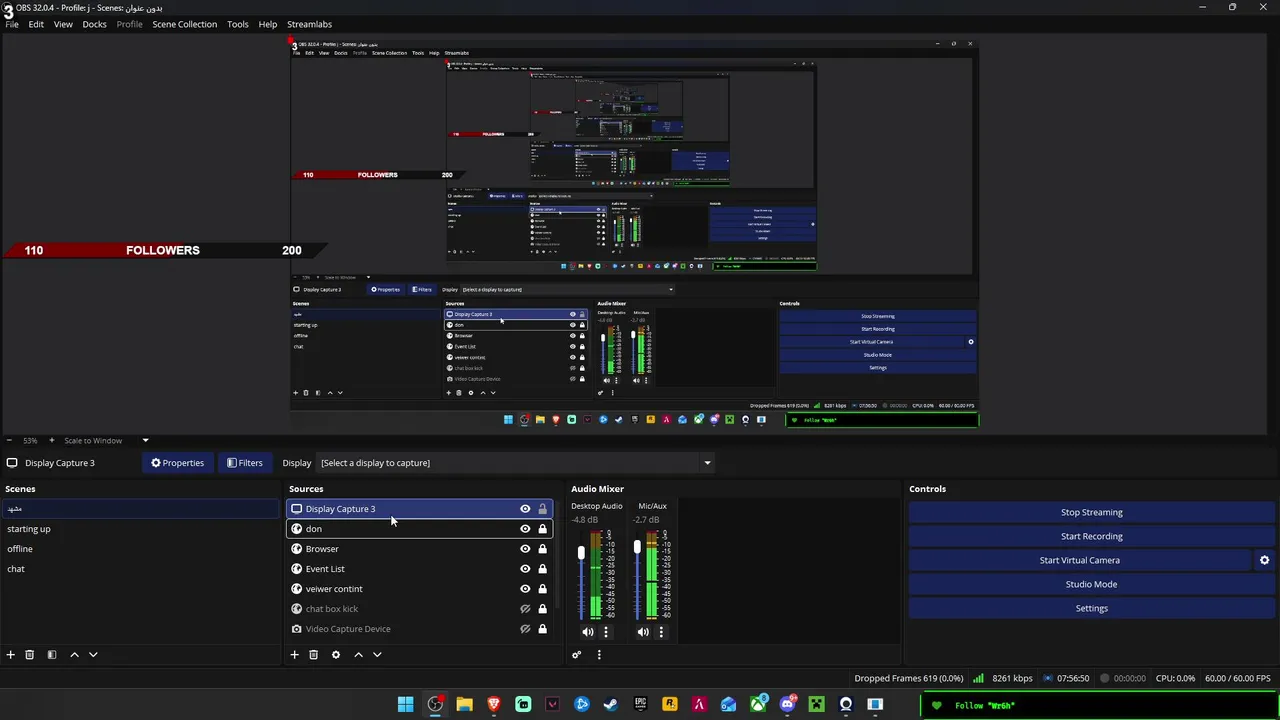
Task: Unlock the Event List source
Action: (543, 569)
